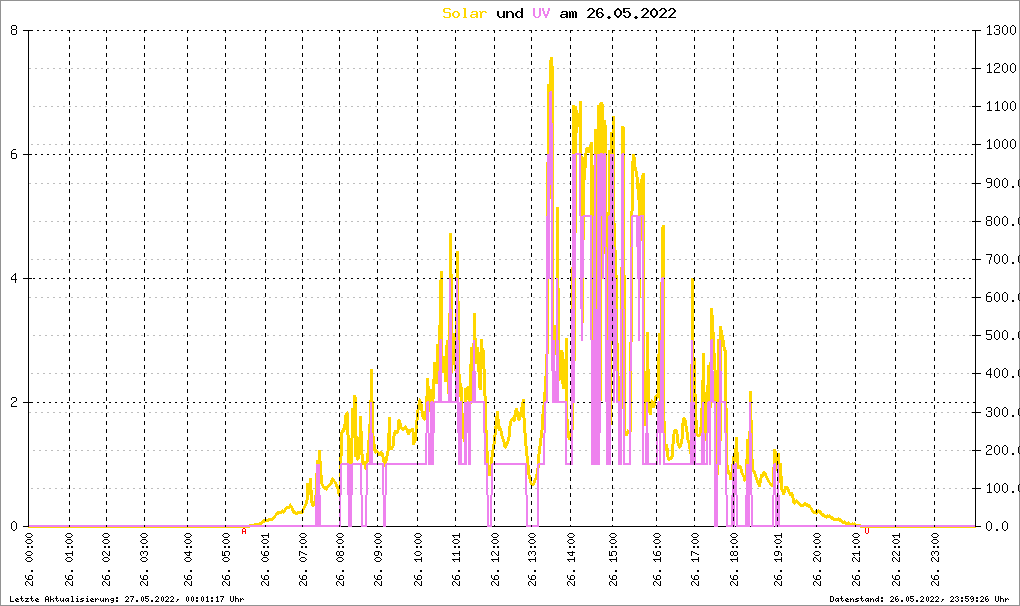Click time label "26. 14:00"
This screenshot has width=1020, height=606.
coord(571,559)
